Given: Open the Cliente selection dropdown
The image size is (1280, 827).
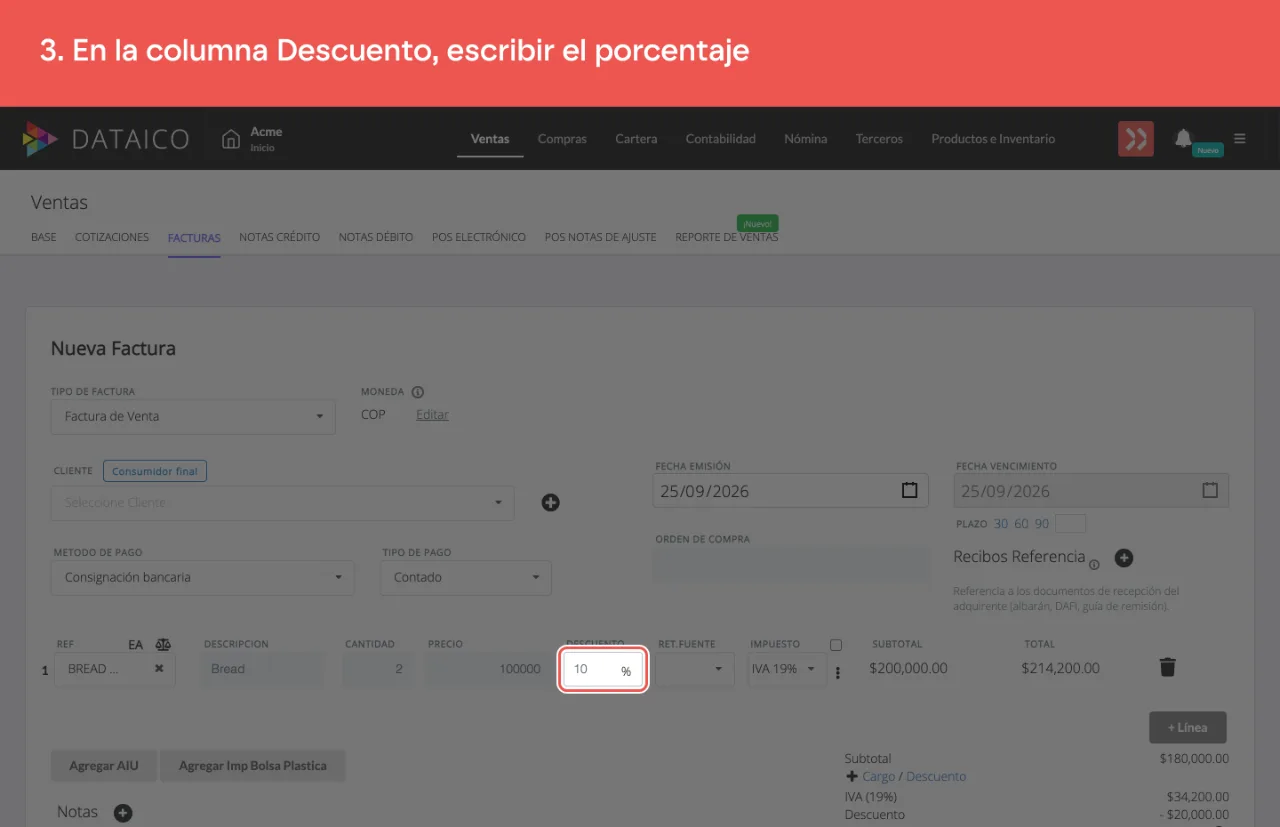Looking at the screenshot, I should [283, 503].
